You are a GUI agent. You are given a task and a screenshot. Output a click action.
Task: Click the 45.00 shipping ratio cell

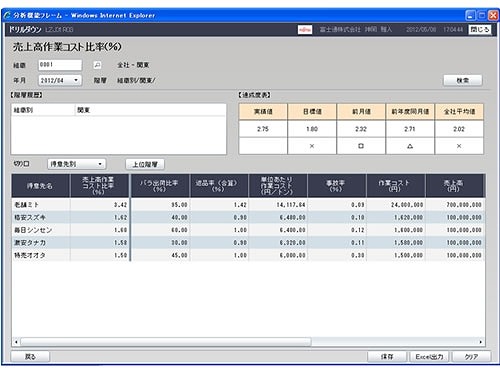coord(160,255)
